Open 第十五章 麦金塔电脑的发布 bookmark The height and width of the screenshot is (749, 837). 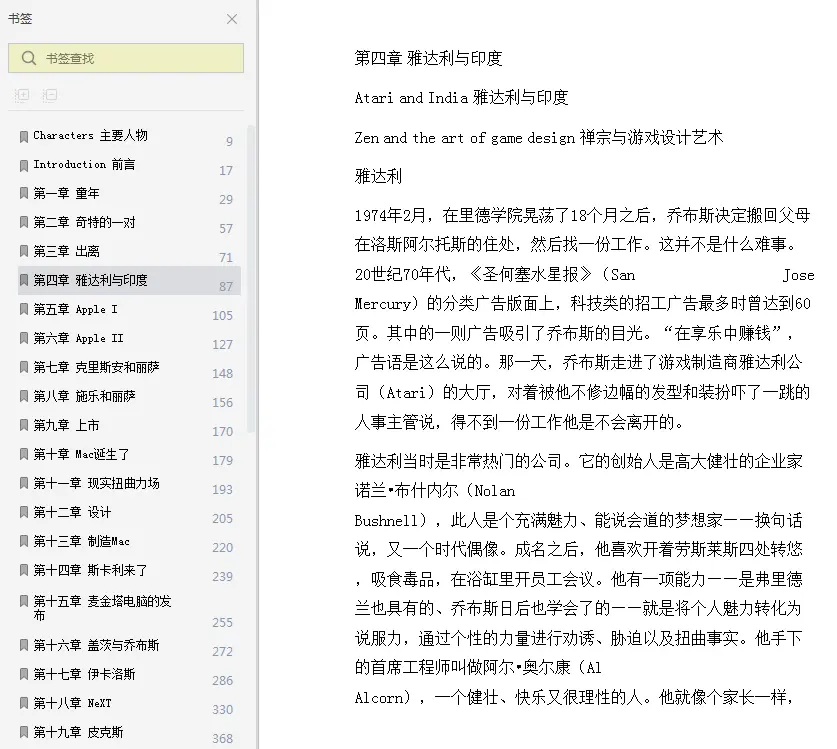point(102,608)
